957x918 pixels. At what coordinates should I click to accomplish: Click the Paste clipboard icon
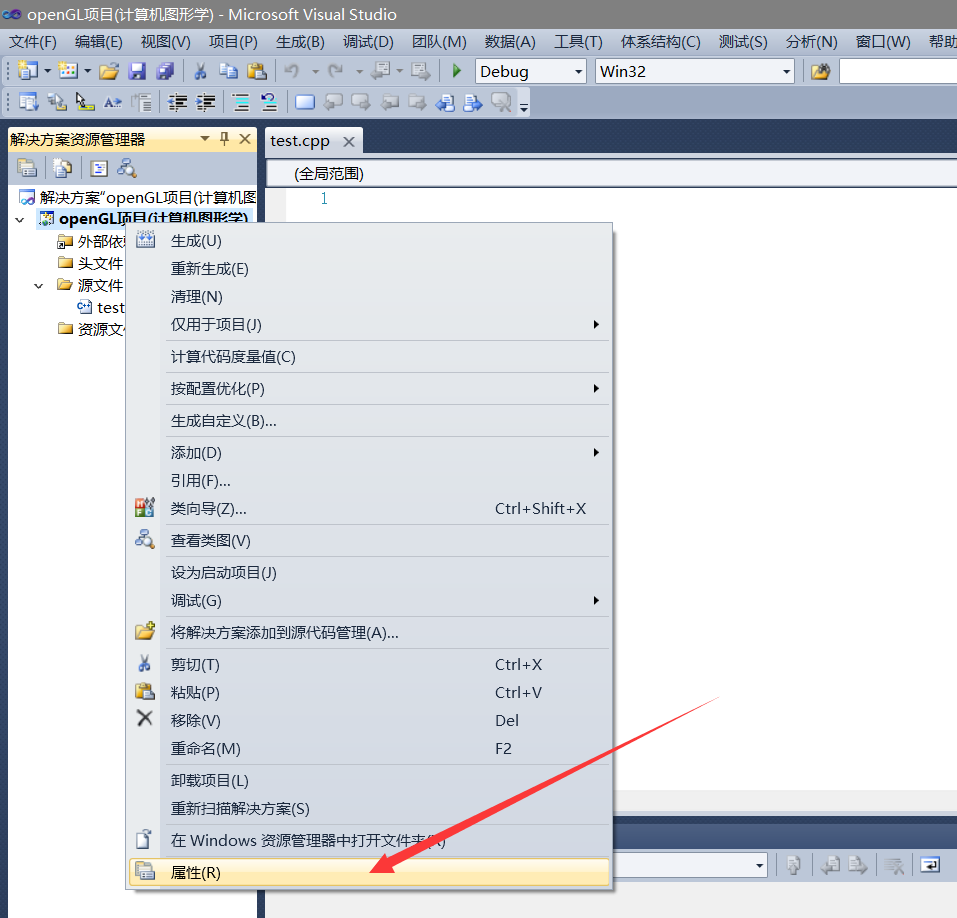(256, 71)
